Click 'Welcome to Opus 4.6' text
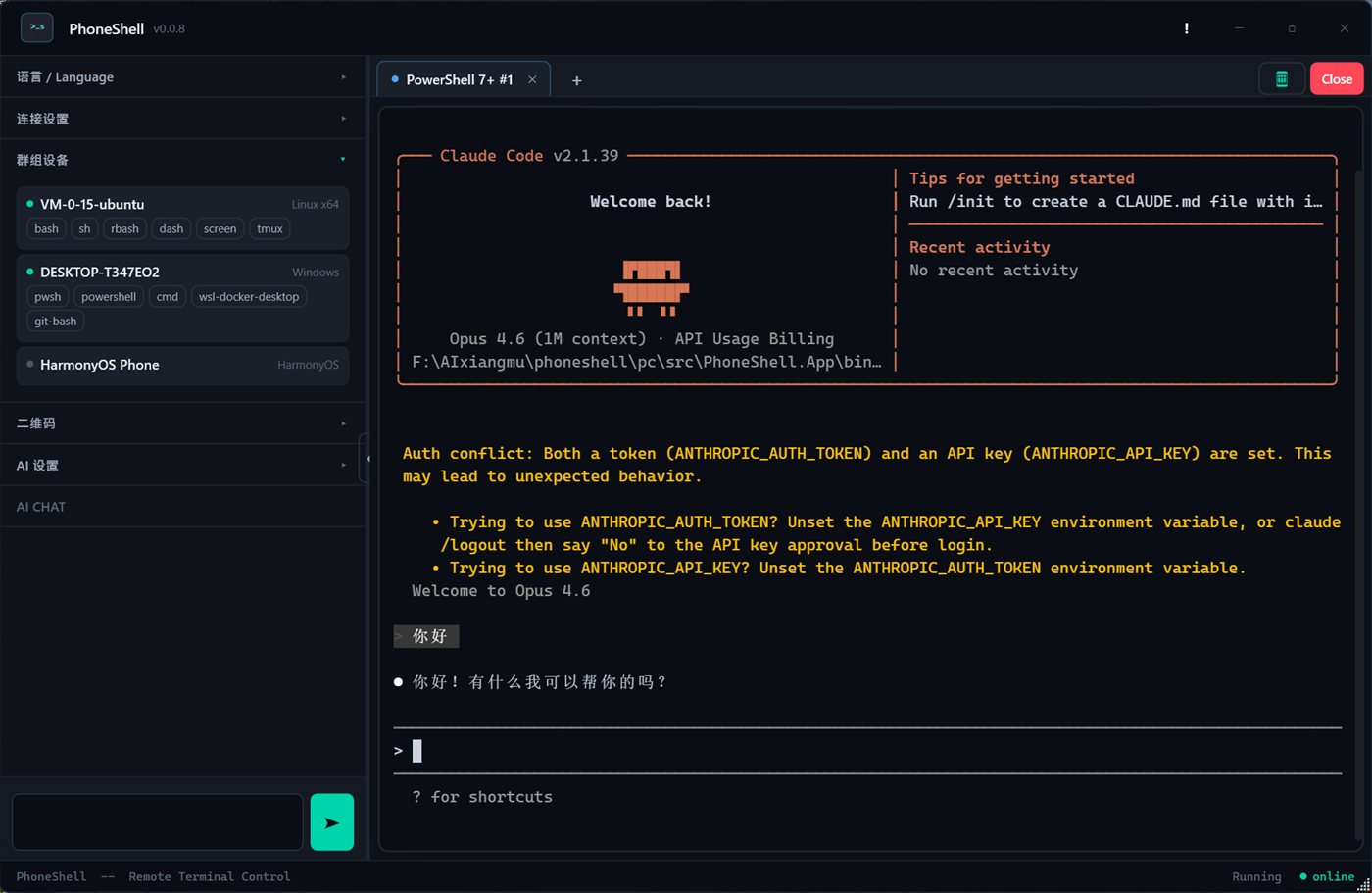Viewport: 1372px width, 893px height. point(501,591)
